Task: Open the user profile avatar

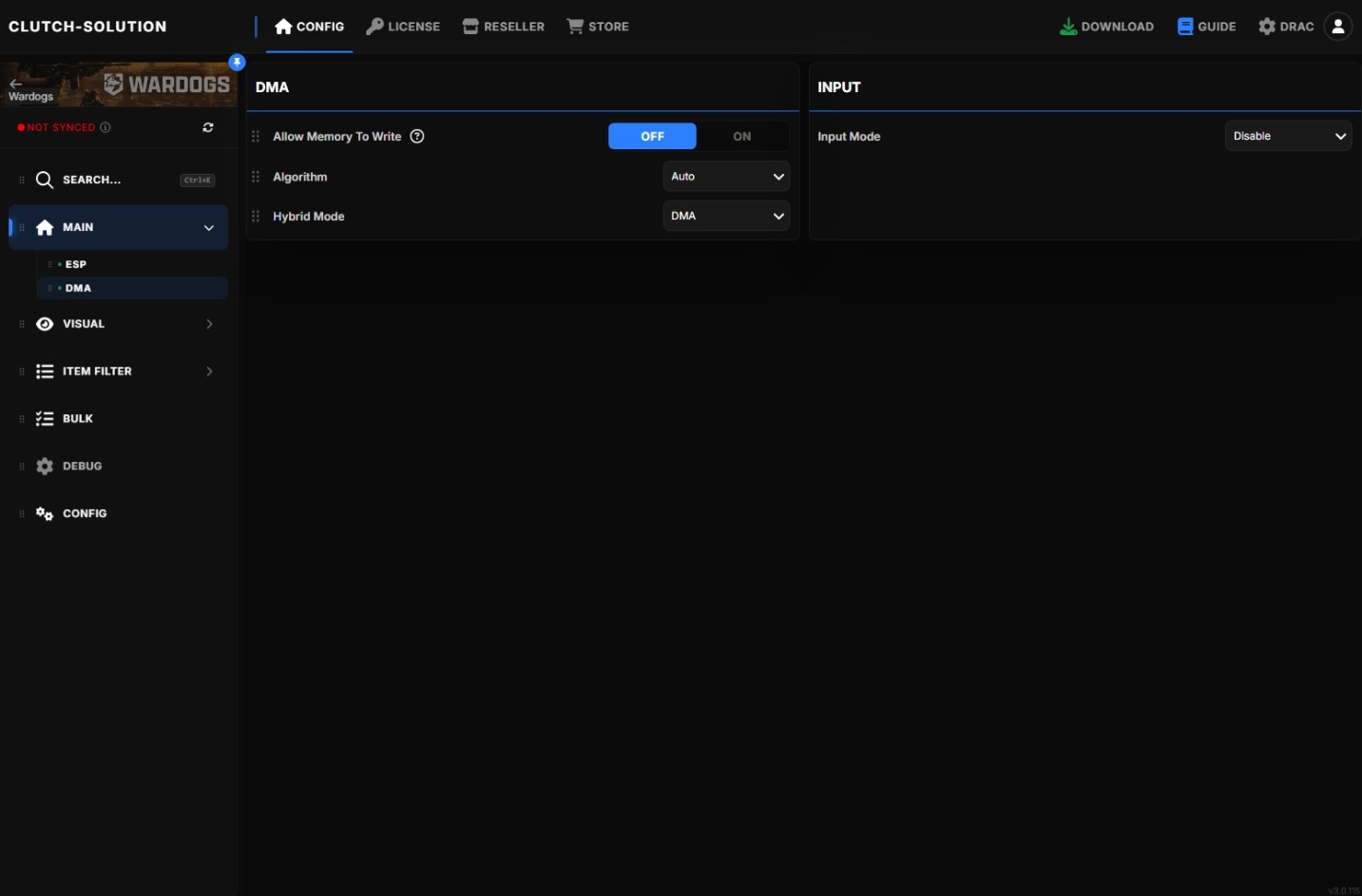Action: [1338, 27]
